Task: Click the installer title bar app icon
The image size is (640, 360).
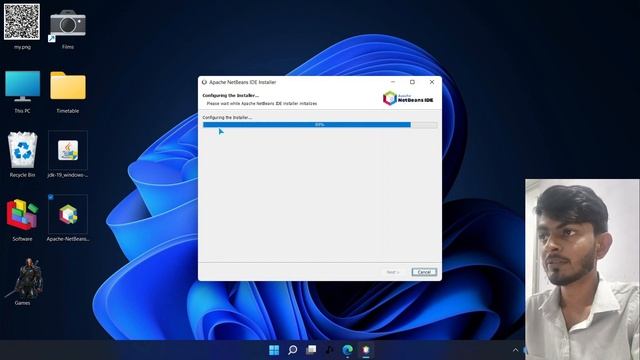Action: (x=204, y=82)
